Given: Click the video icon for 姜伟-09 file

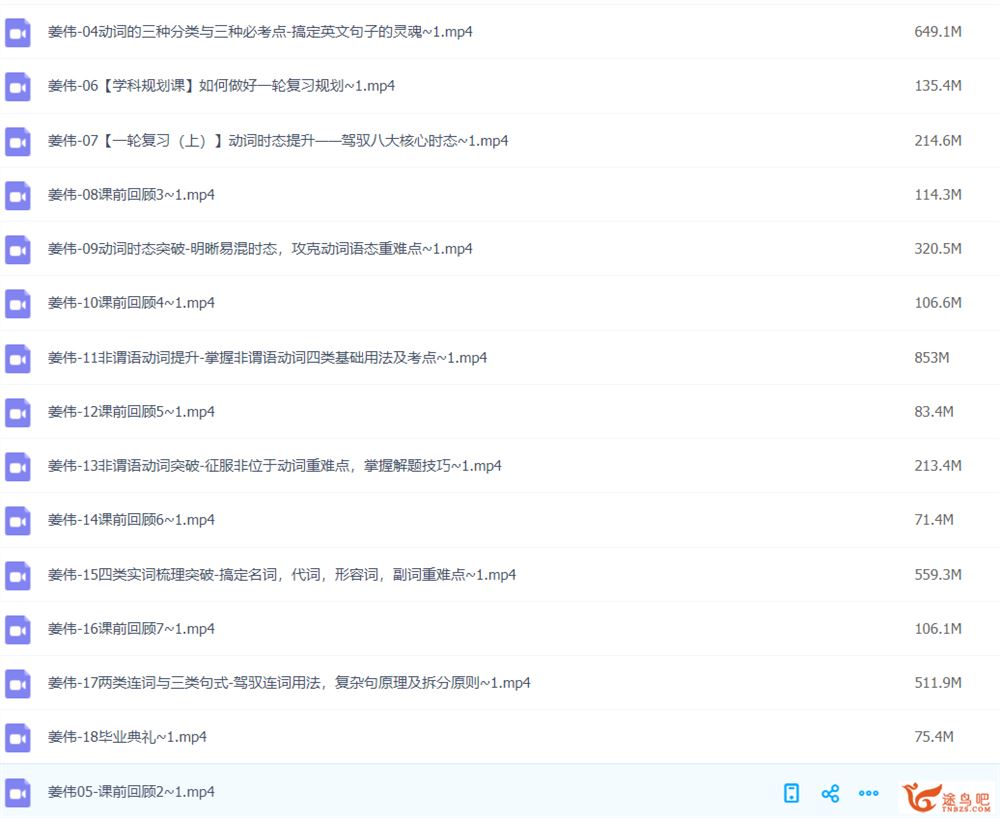Looking at the screenshot, I should tap(18, 249).
